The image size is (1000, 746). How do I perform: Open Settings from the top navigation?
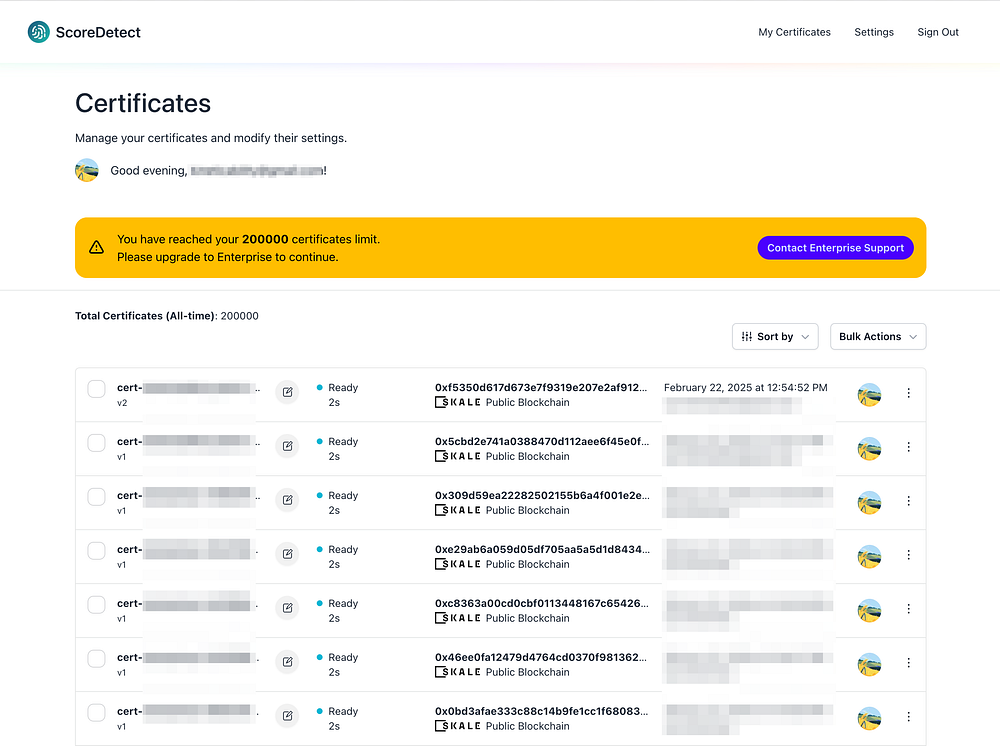click(873, 32)
